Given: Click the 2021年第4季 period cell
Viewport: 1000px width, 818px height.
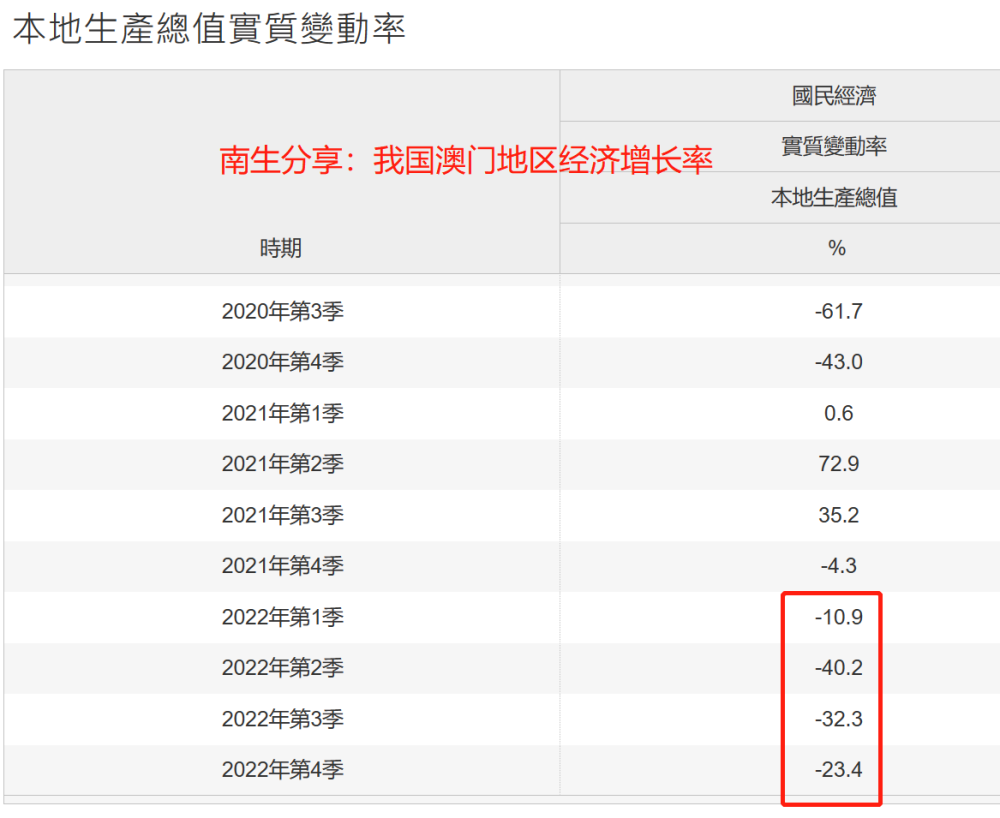Looking at the screenshot, I should [283, 566].
